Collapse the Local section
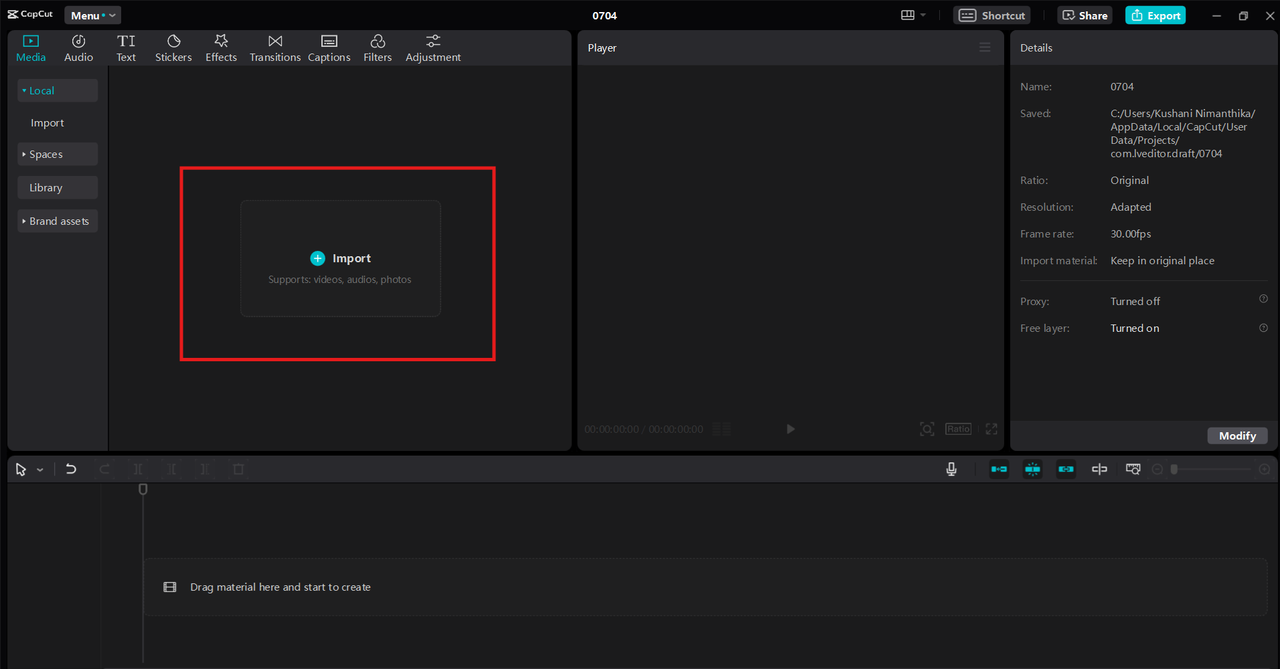The image size is (1280, 669). coord(57,90)
